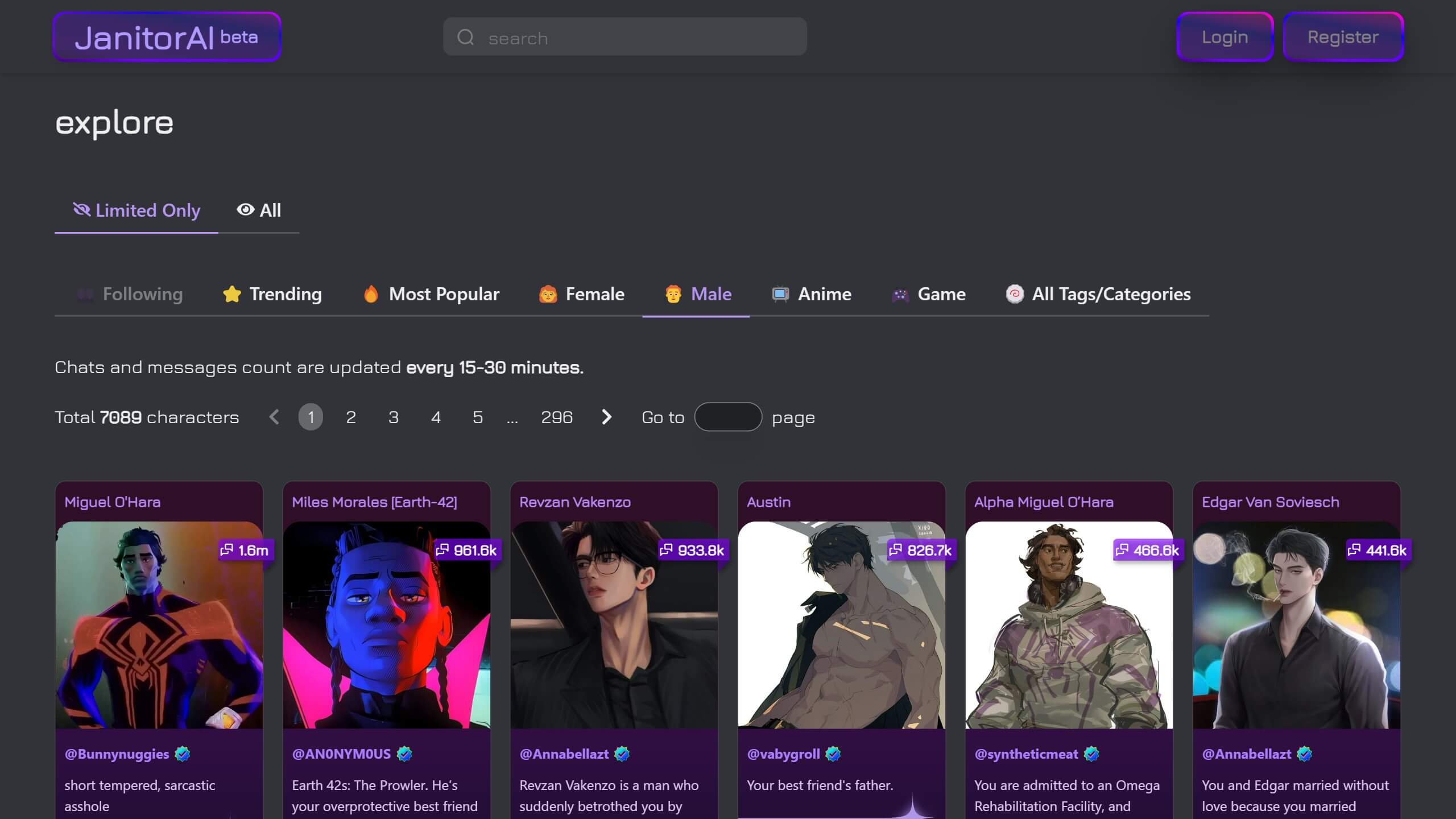Open Miles Morales [Earth-42] character thumbnail

click(x=387, y=626)
